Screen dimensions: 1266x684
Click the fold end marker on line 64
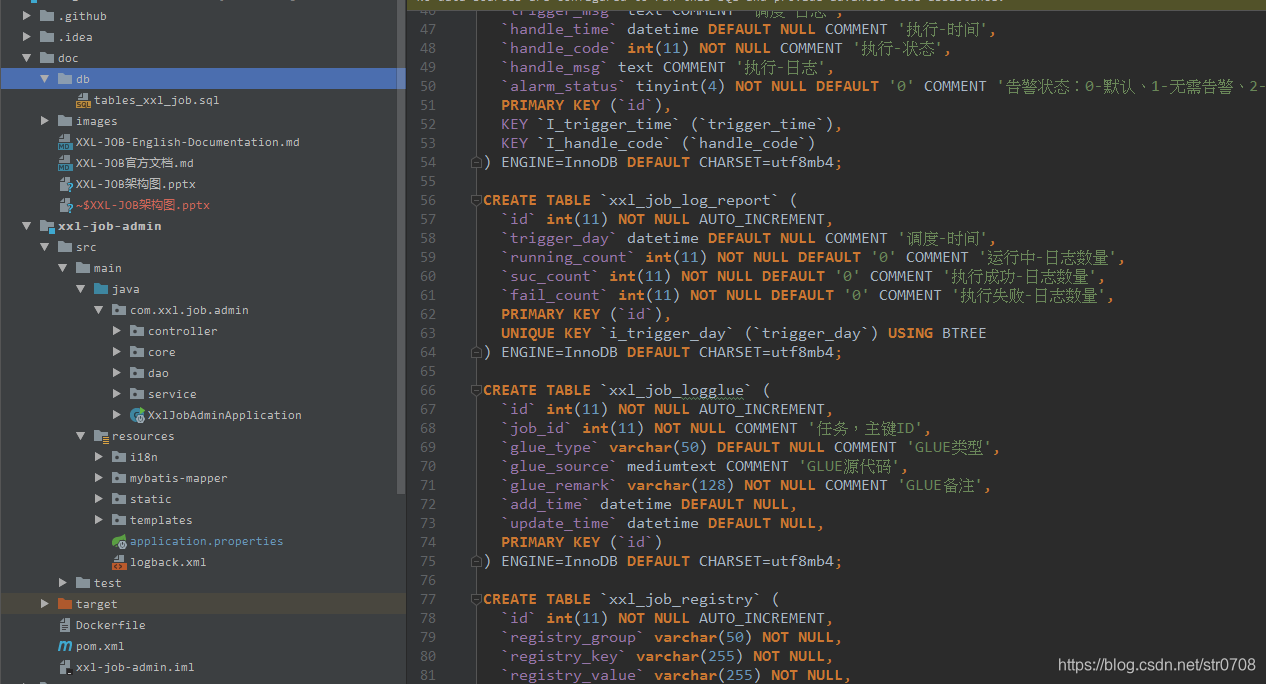click(476, 352)
